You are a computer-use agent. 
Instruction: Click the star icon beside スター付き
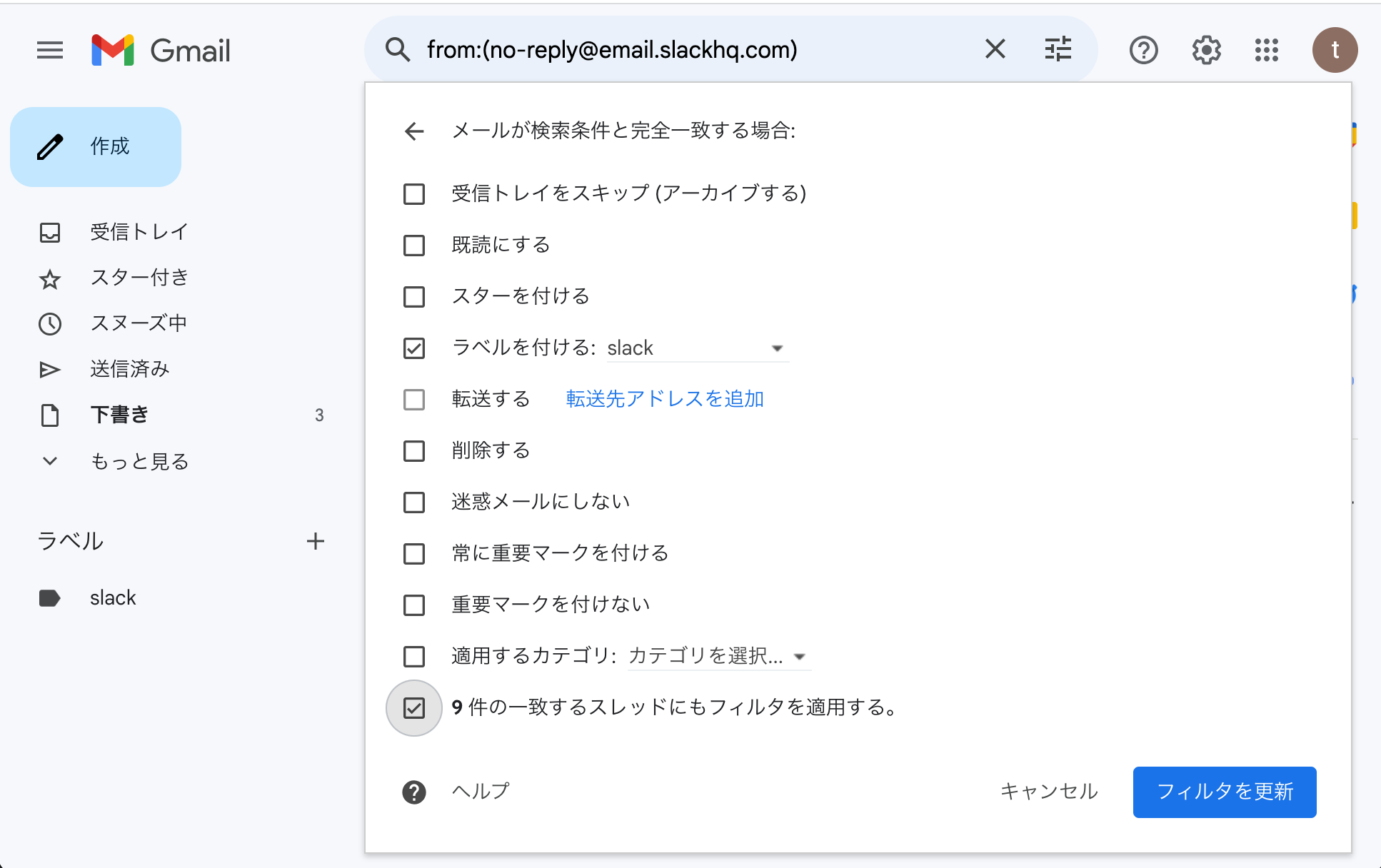click(x=50, y=279)
